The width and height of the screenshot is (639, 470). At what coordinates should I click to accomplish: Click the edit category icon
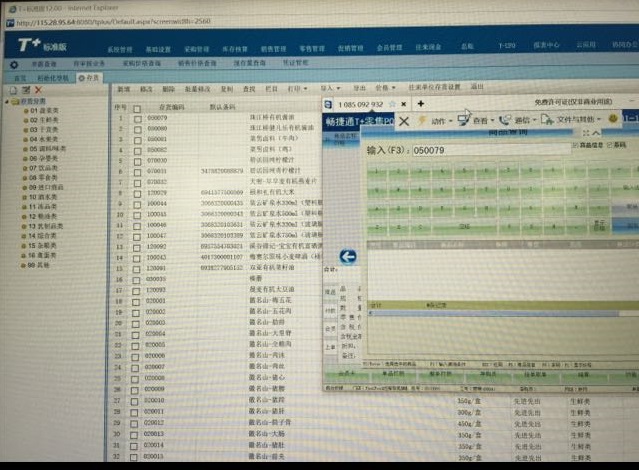[26, 90]
